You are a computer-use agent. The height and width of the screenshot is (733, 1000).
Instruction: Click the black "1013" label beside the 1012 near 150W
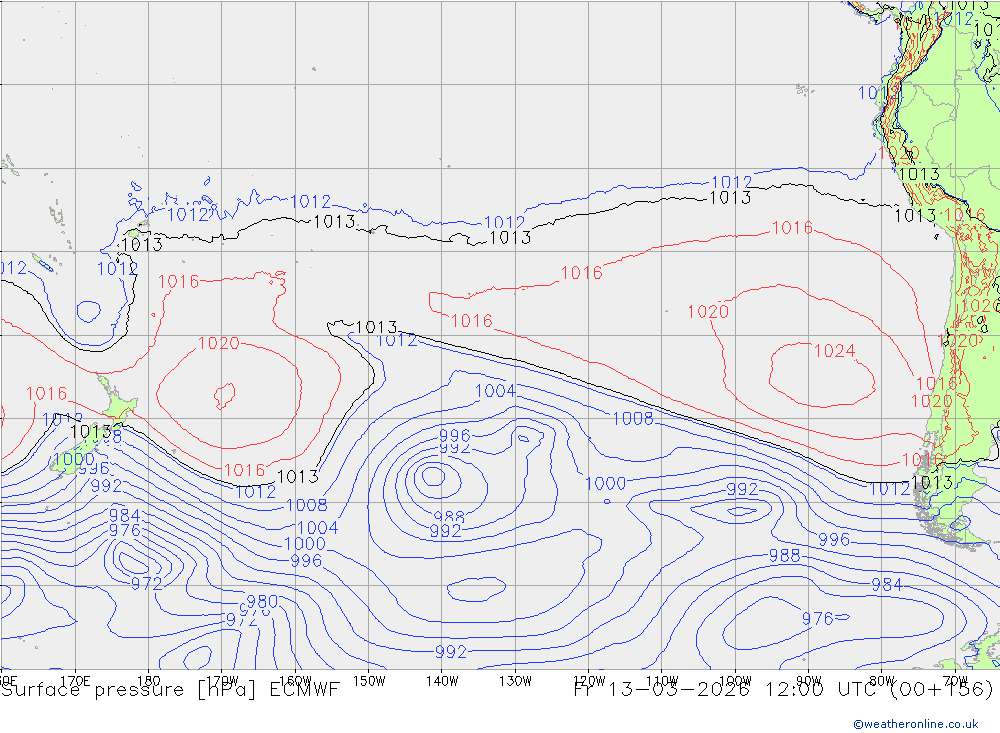pos(376,327)
